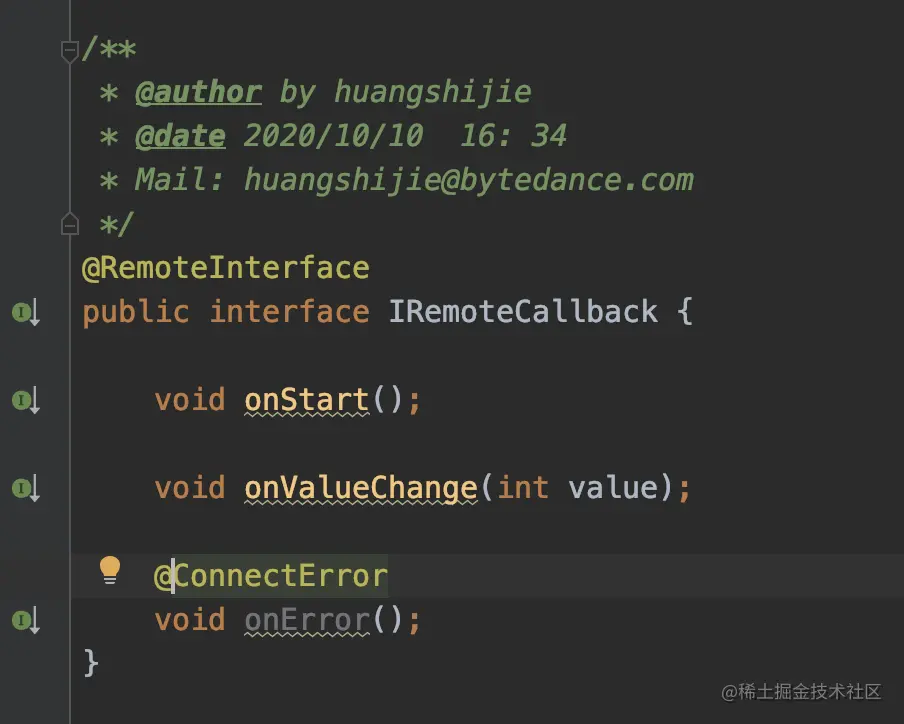Click the onValueChange method name
904x724 pixels.
click(x=361, y=488)
